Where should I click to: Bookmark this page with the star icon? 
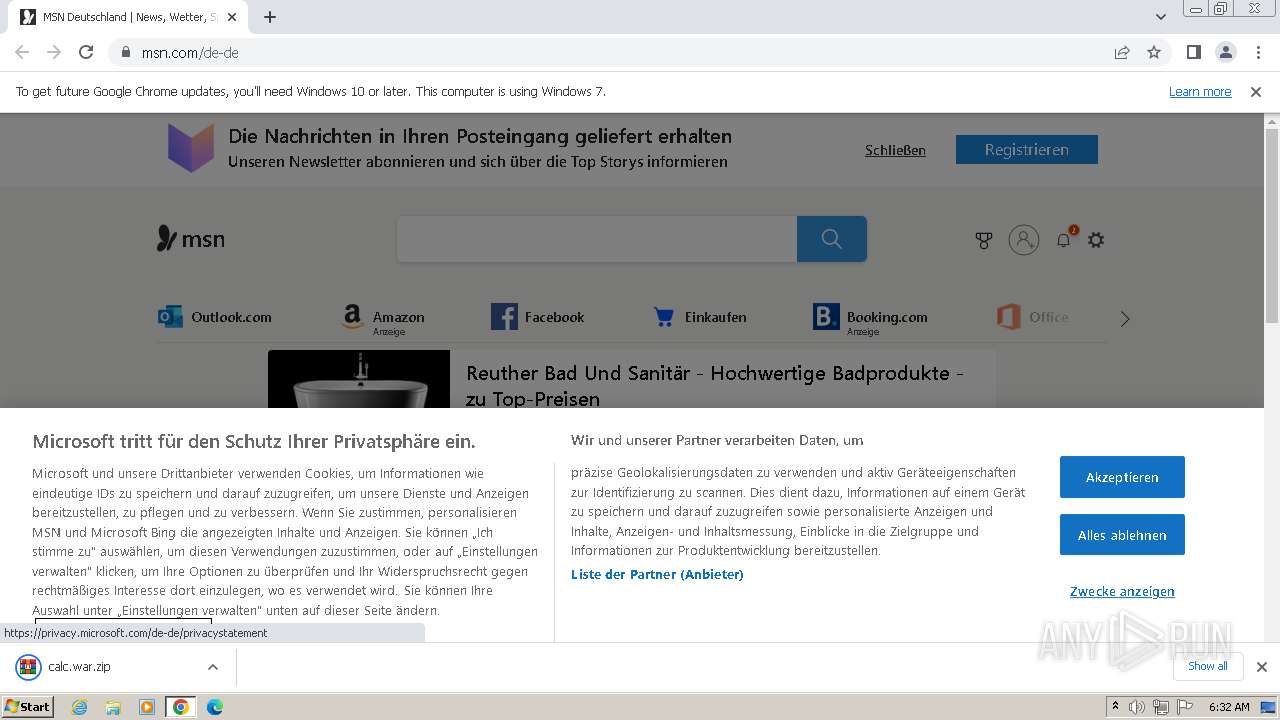[1154, 52]
